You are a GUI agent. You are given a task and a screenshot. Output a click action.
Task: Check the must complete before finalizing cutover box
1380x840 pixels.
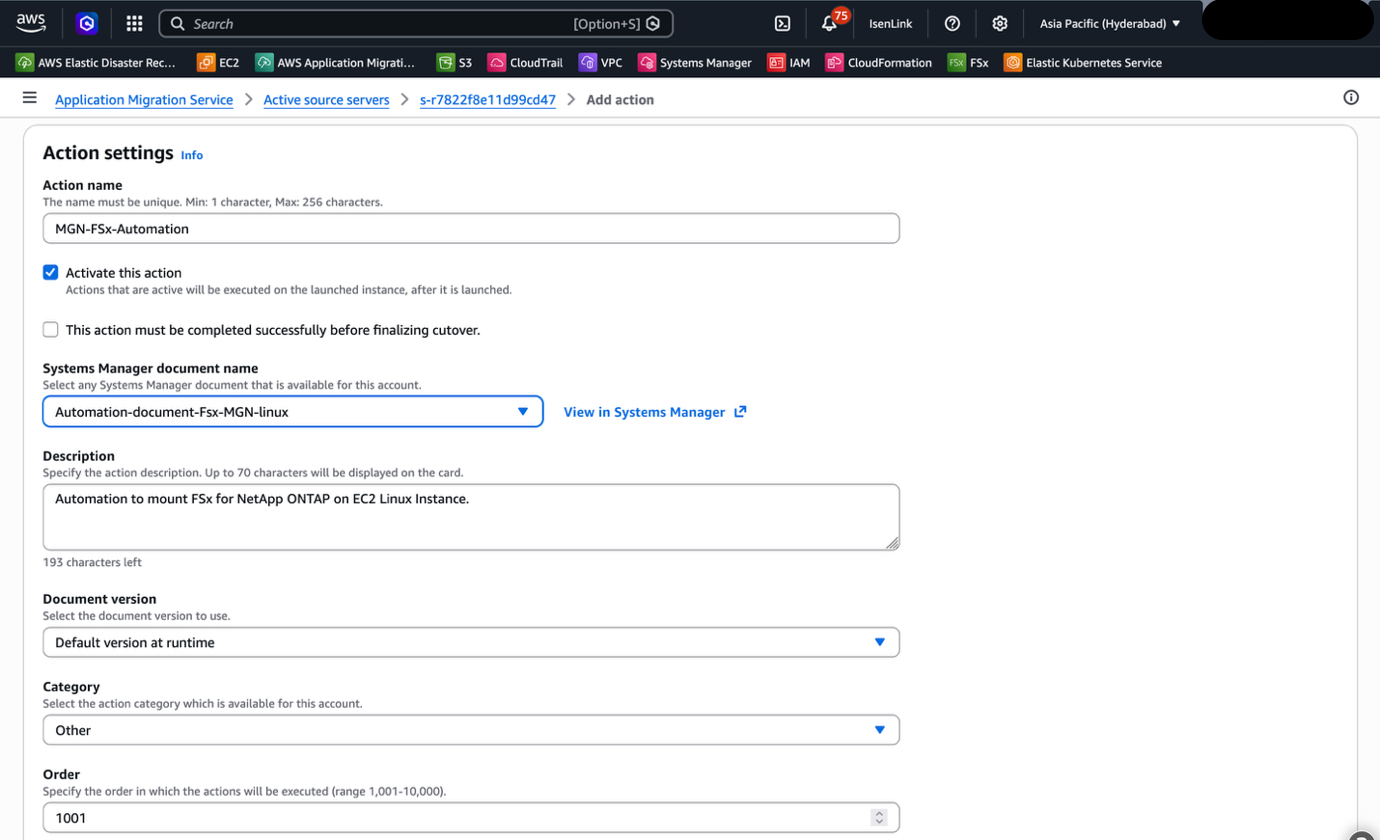(x=51, y=329)
